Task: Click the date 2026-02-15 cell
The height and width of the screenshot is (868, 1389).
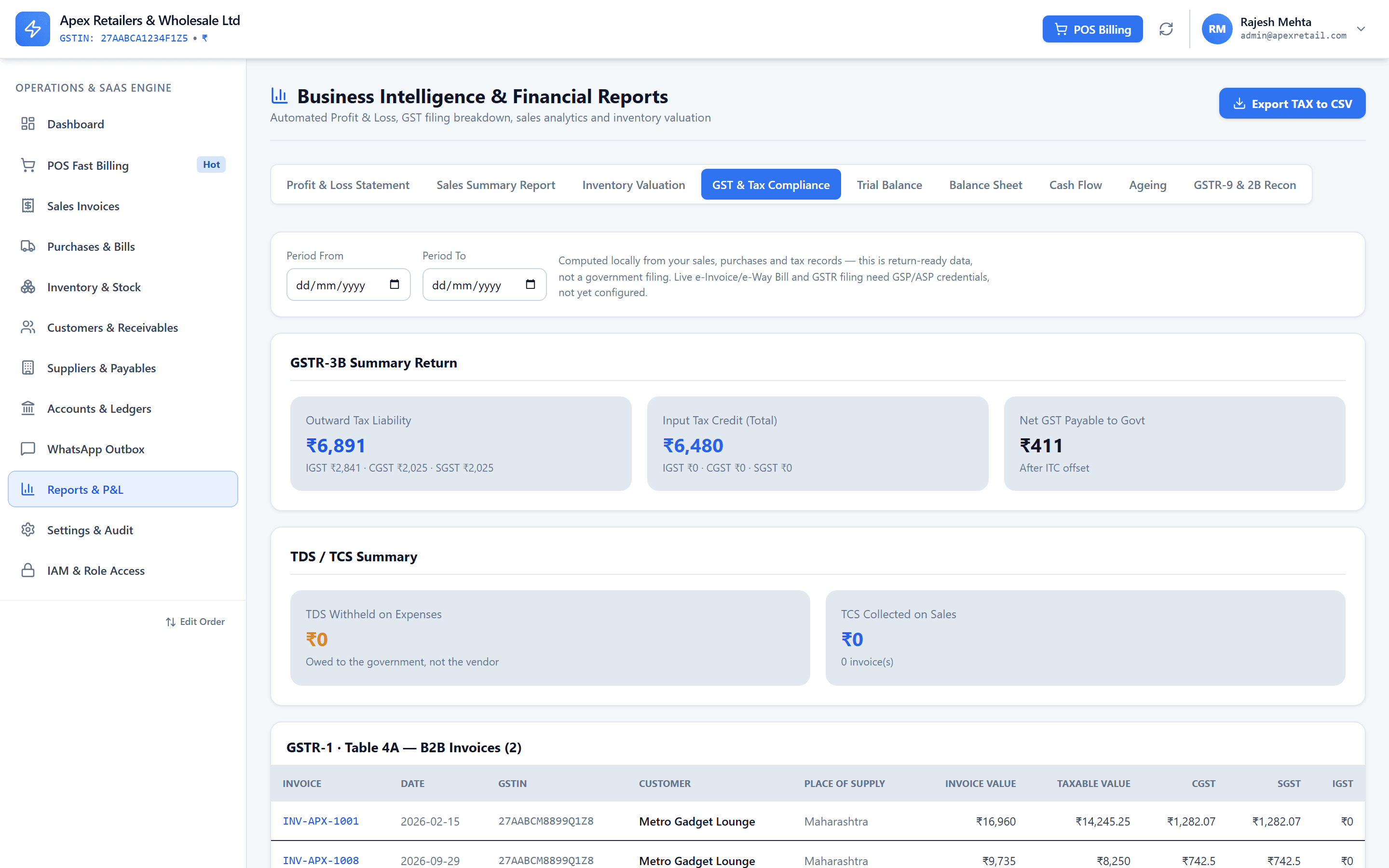Action: pos(430,822)
